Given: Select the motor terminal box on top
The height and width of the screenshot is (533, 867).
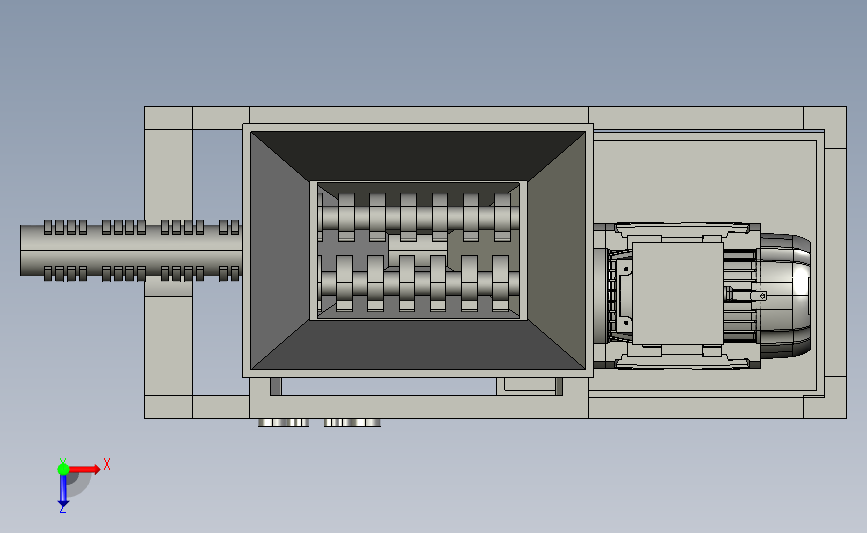Looking at the screenshot, I should pos(677,293).
